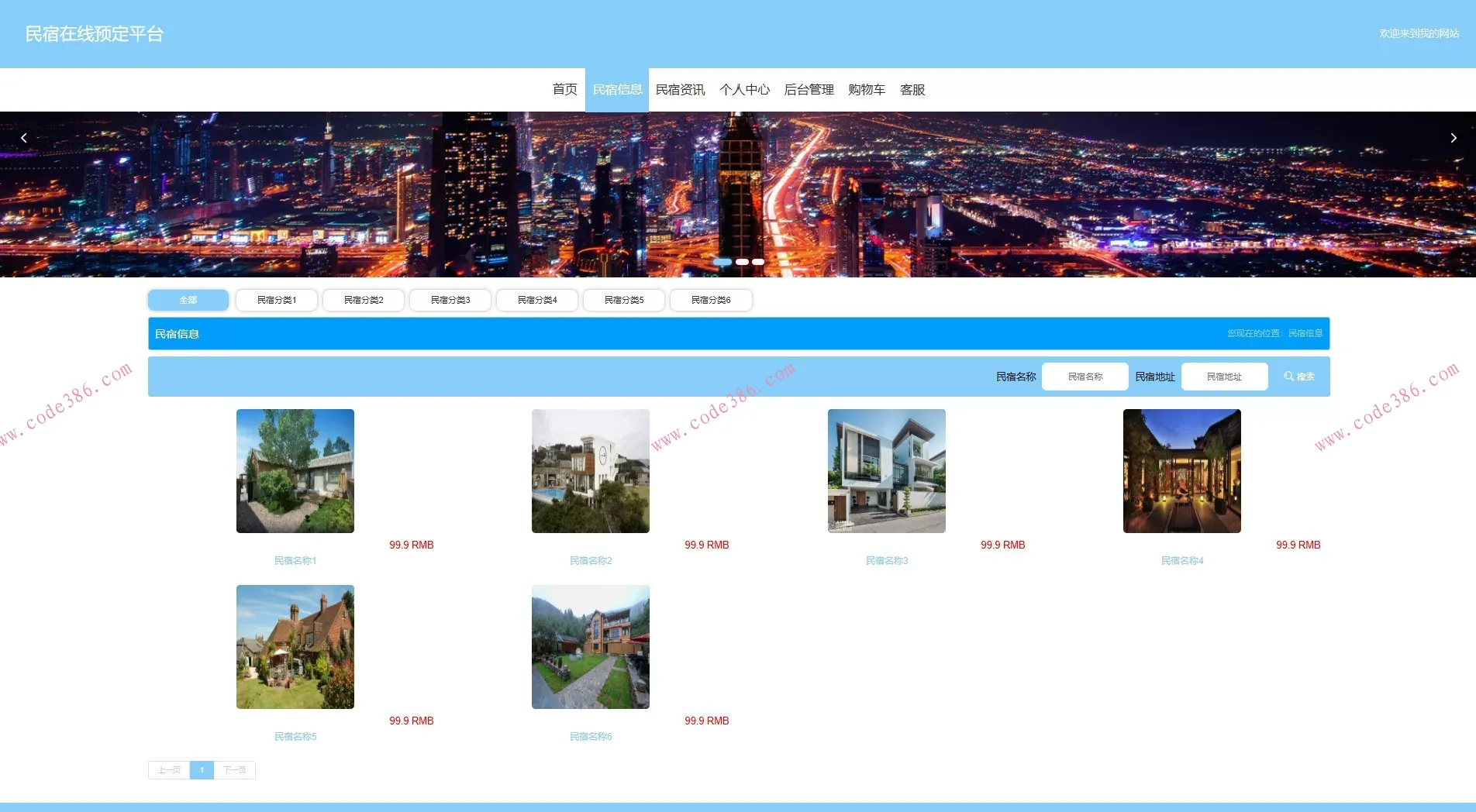The height and width of the screenshot is (812, 1476).
Task: Filter listings by 民宿分类5
Action: tap(624, 300)
